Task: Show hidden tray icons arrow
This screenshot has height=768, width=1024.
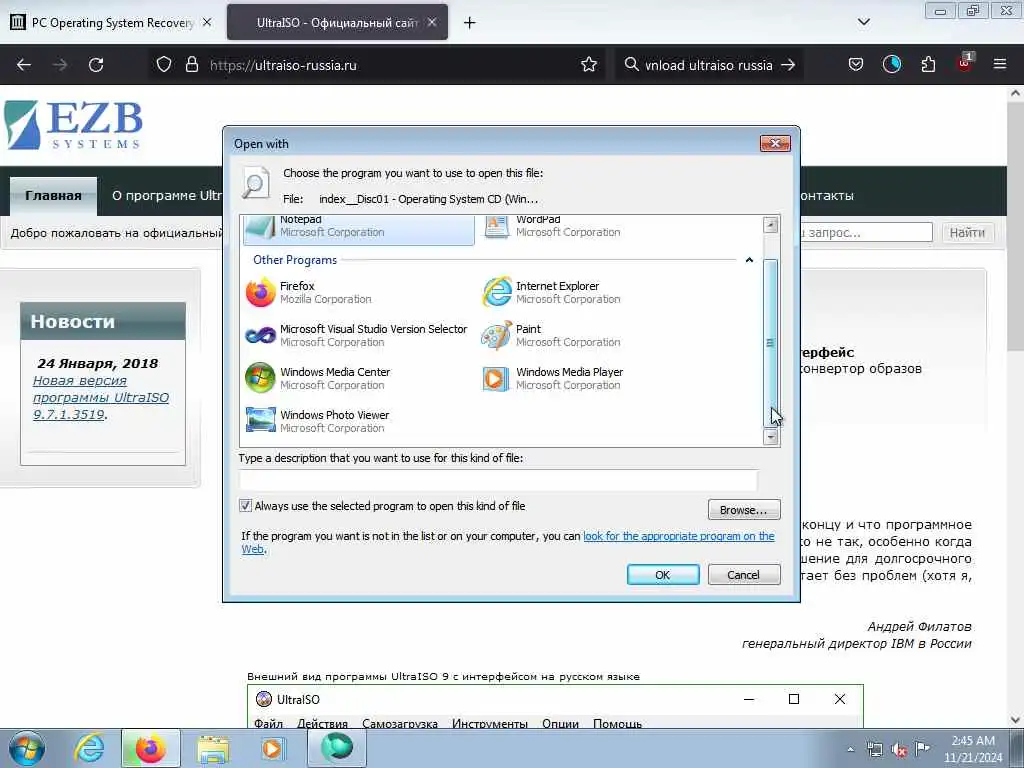Action: (x=850, y=750)
